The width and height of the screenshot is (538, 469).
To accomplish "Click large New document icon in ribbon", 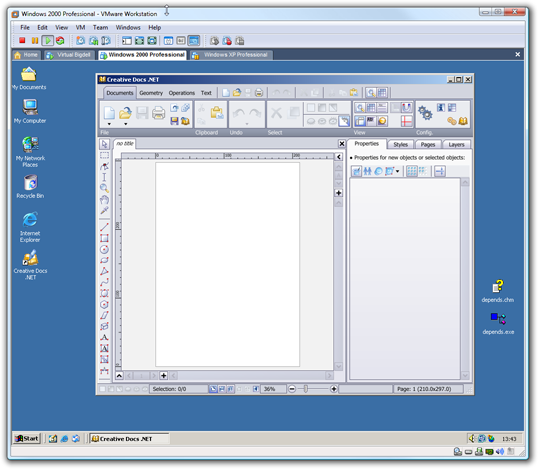I will pyautogui.click(x=109, y=113).
